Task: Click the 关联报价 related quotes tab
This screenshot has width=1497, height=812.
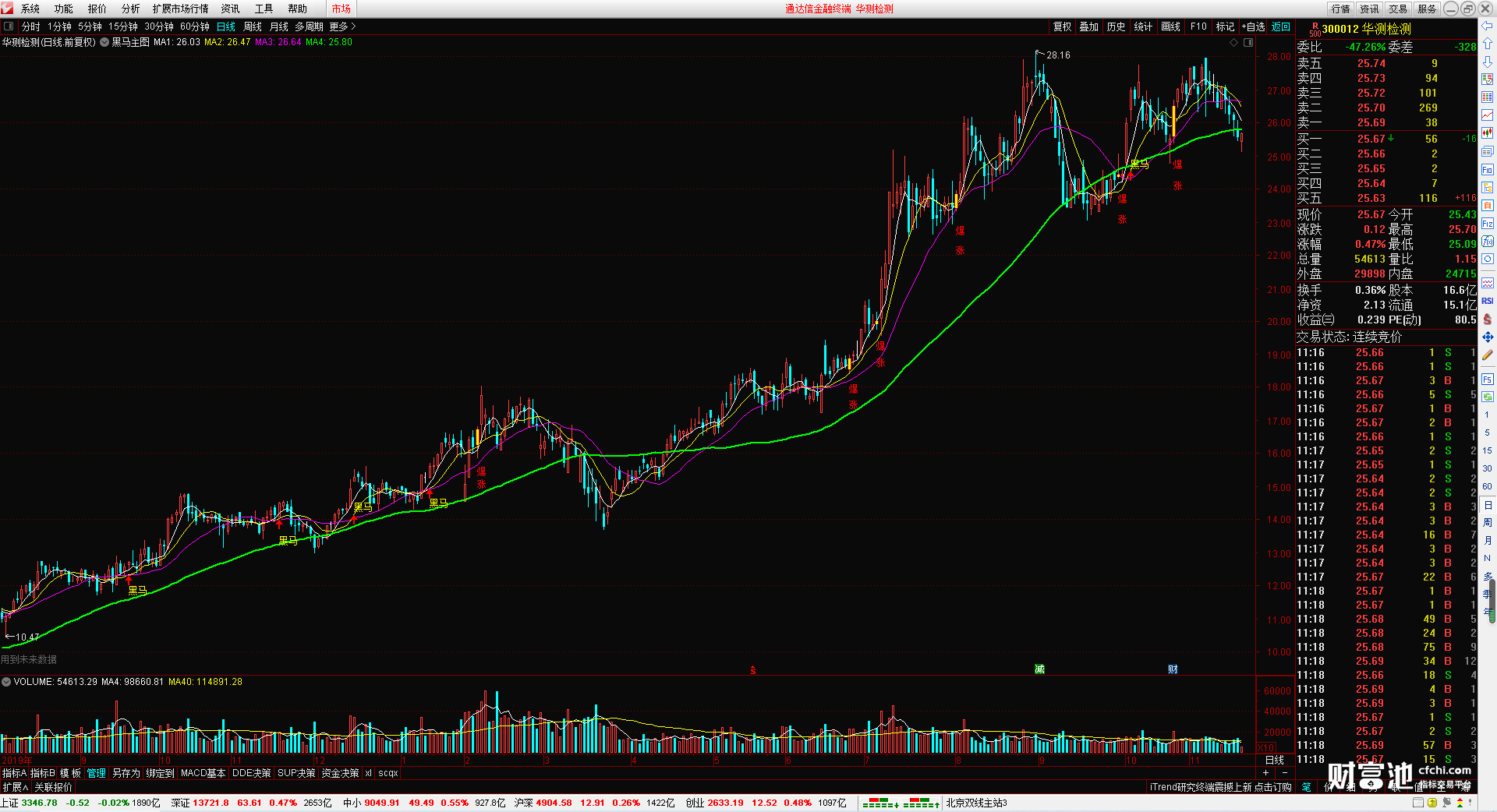Action: tap(53, 787)
